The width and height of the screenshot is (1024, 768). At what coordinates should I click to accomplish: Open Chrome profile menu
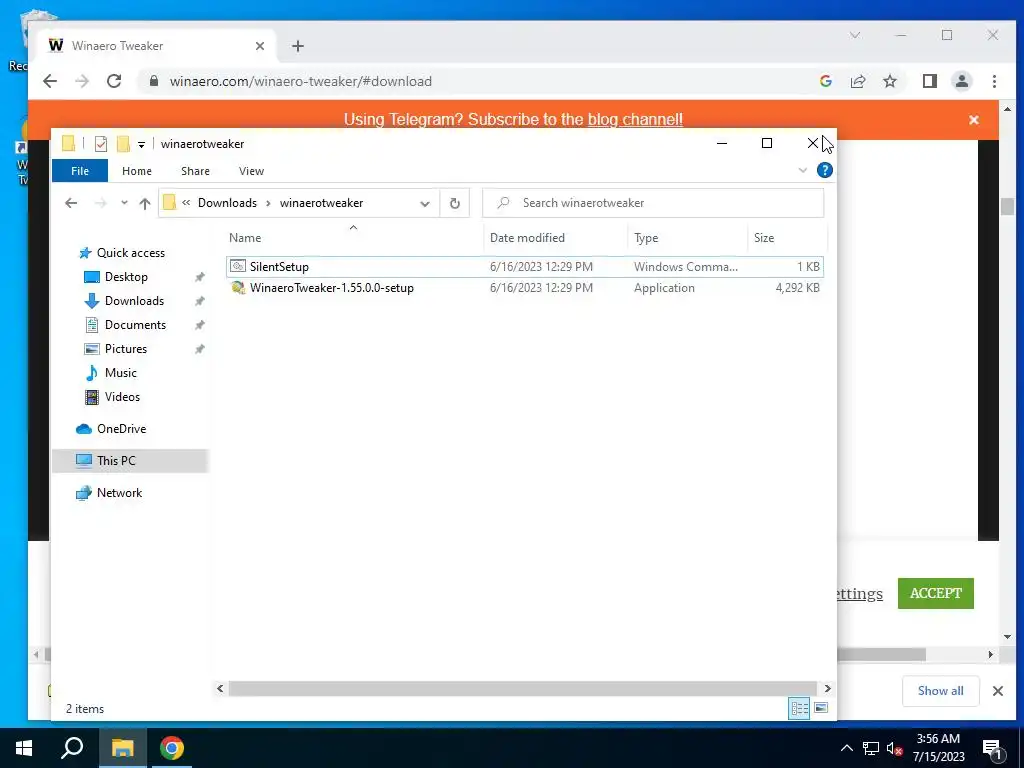tap(961, 81)
